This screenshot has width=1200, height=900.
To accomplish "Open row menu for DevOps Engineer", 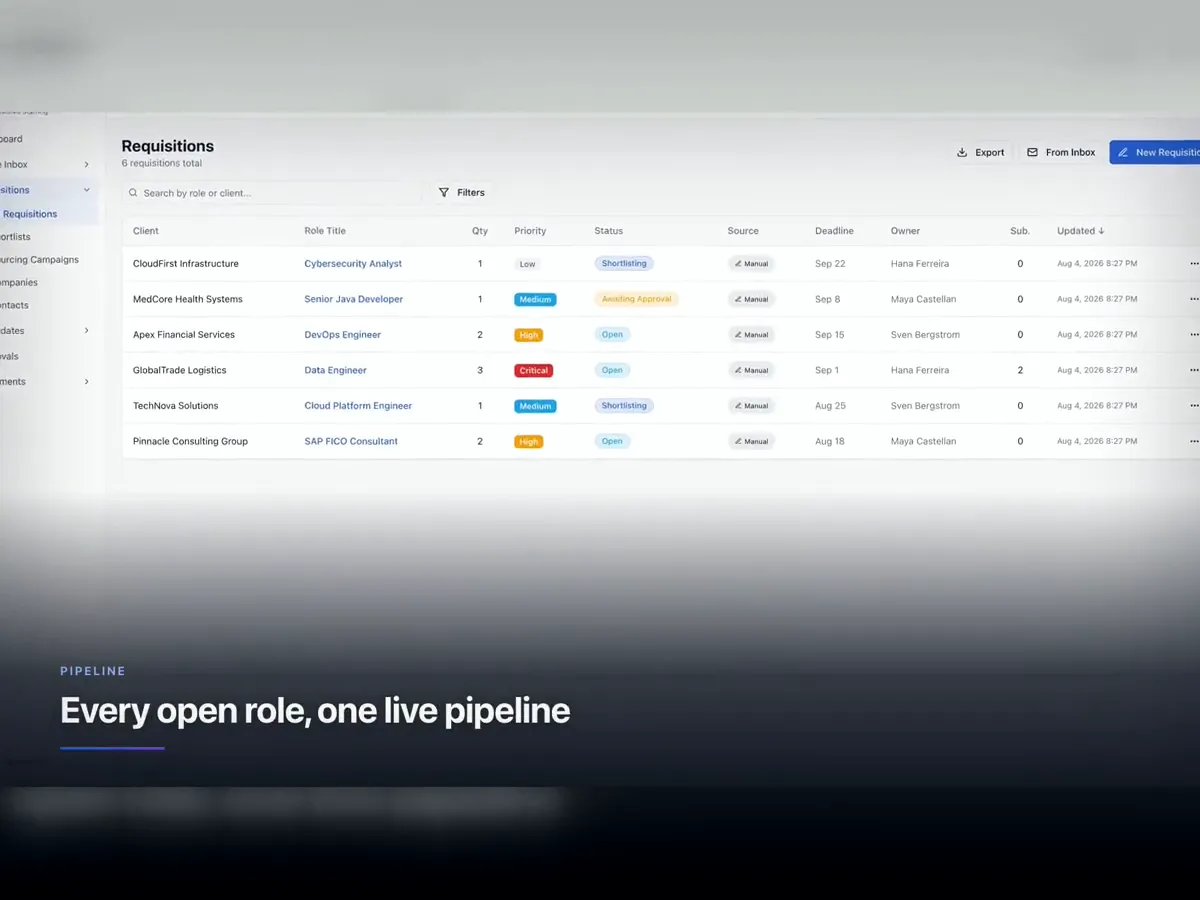I will pos(1194,335).
